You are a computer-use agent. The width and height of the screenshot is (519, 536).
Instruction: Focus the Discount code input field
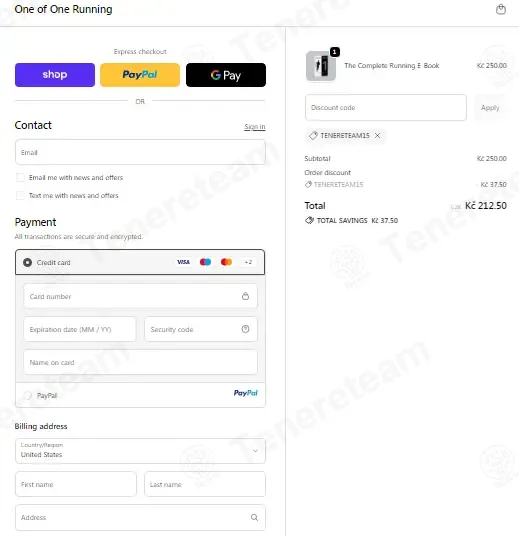pos(386,108)
